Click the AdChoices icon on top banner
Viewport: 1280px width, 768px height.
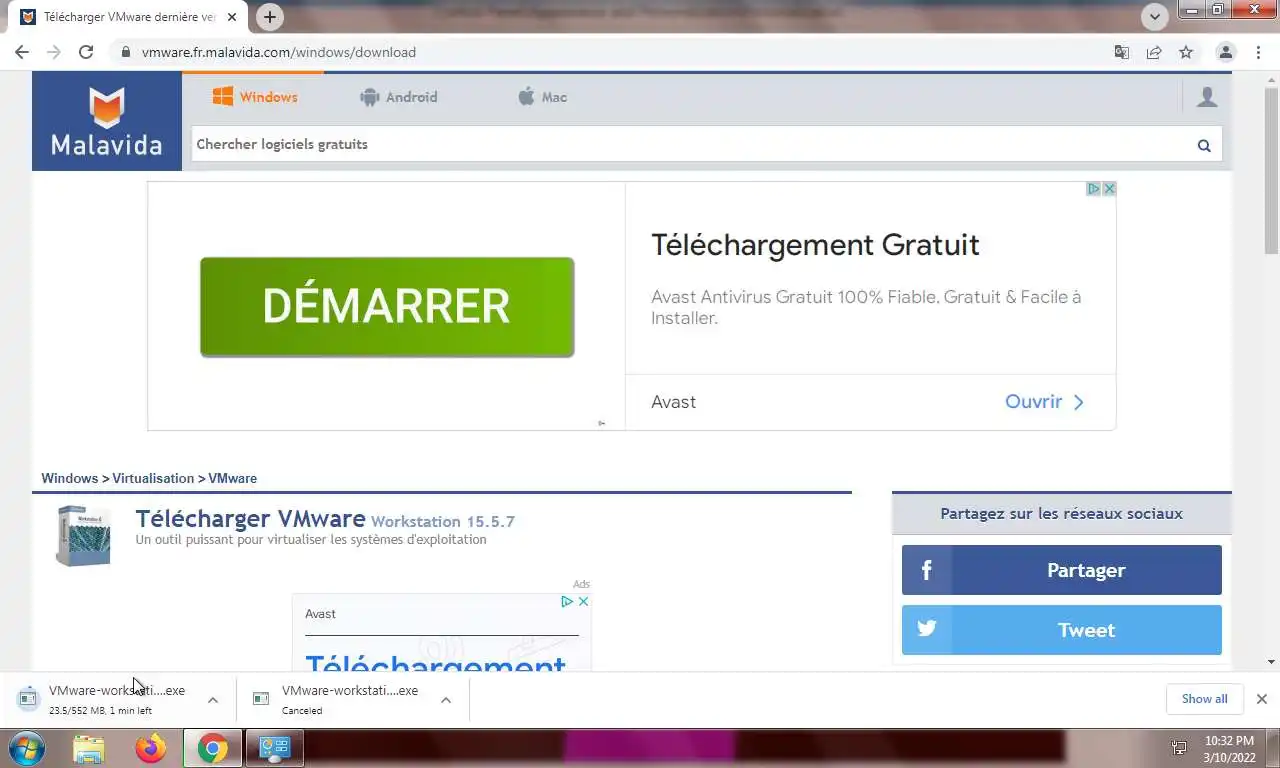1094,188
